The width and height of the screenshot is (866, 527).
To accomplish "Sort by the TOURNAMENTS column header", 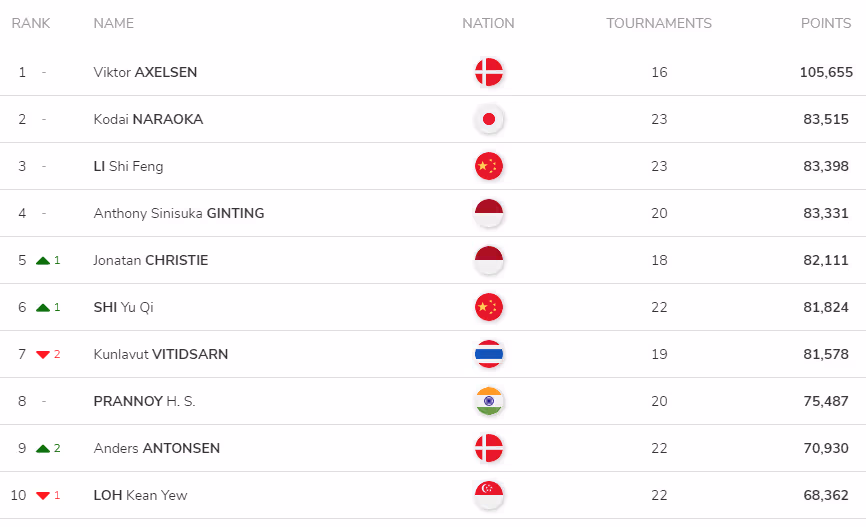I will [x=659, y=23].
